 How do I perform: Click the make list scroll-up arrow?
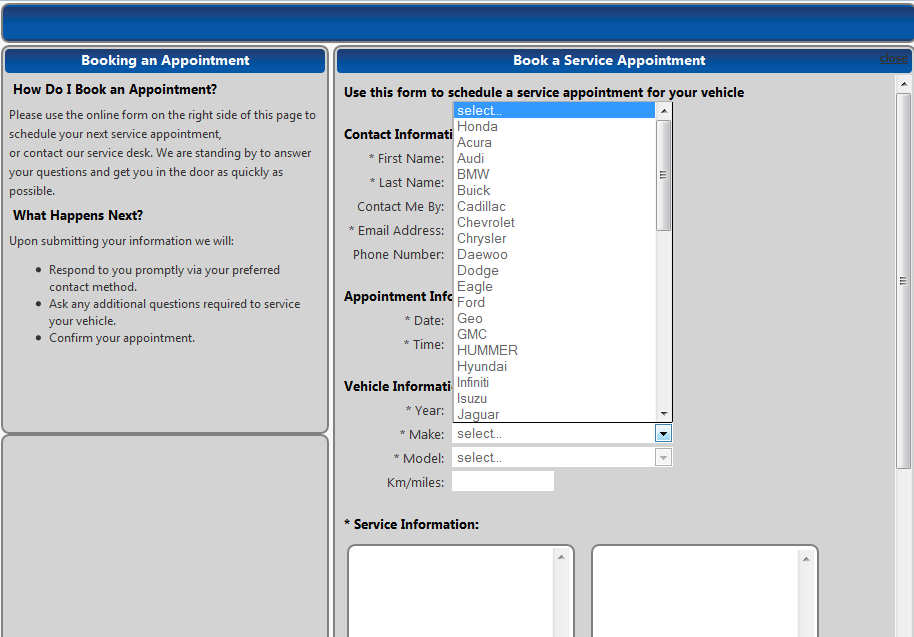click(663, 111)
